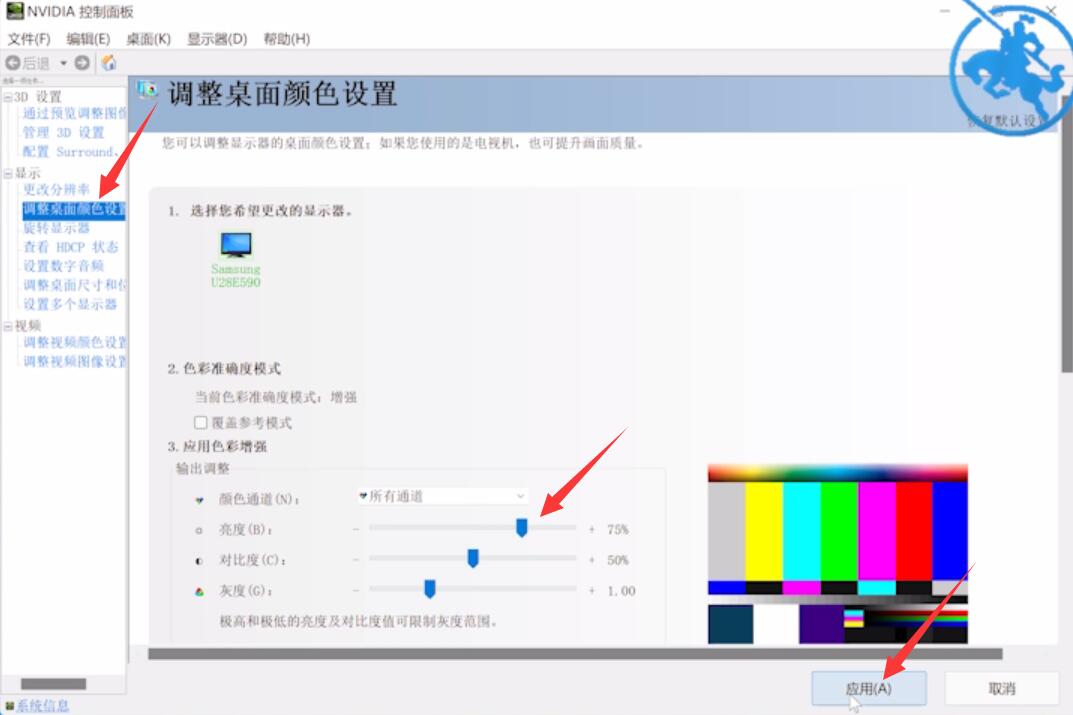Open the 编辑(E) menu

click(x=88, y=39)
